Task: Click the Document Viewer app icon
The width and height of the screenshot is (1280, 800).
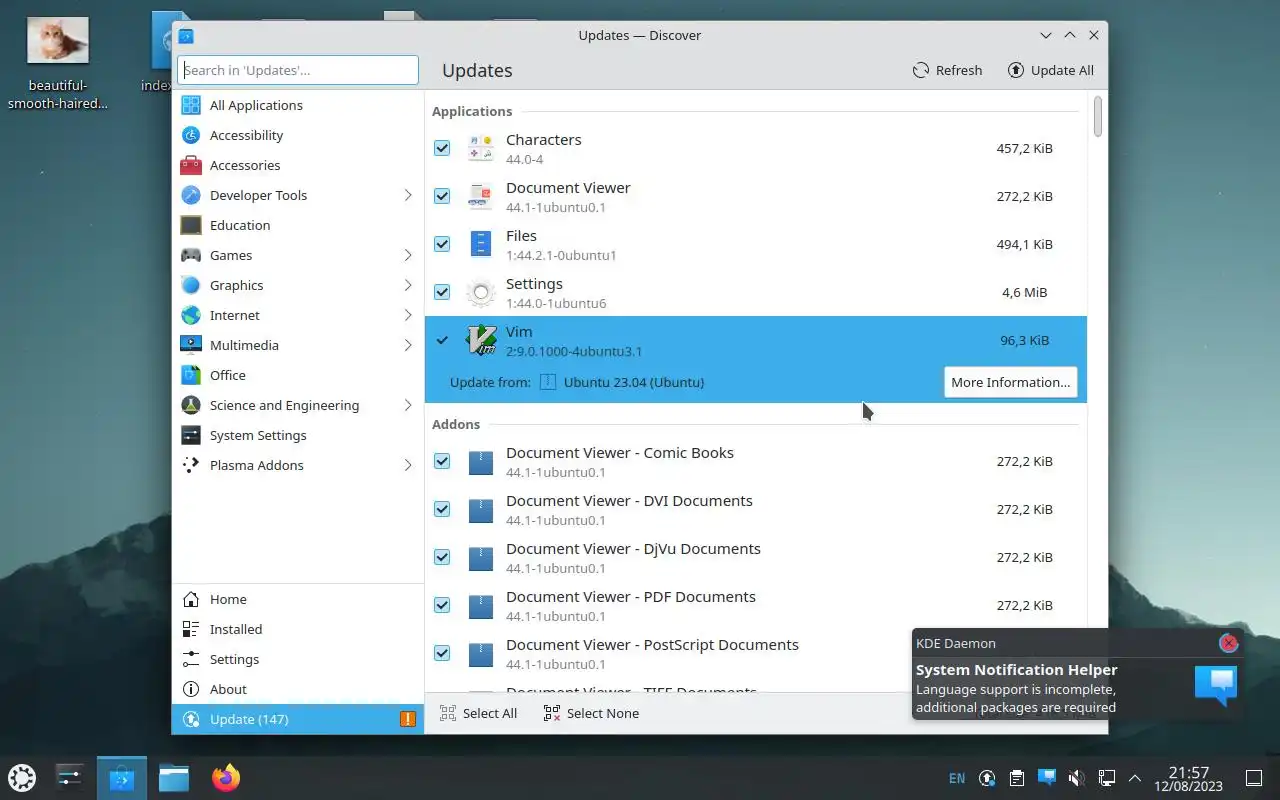Action: pyautogui.click(x=481, y=196)
